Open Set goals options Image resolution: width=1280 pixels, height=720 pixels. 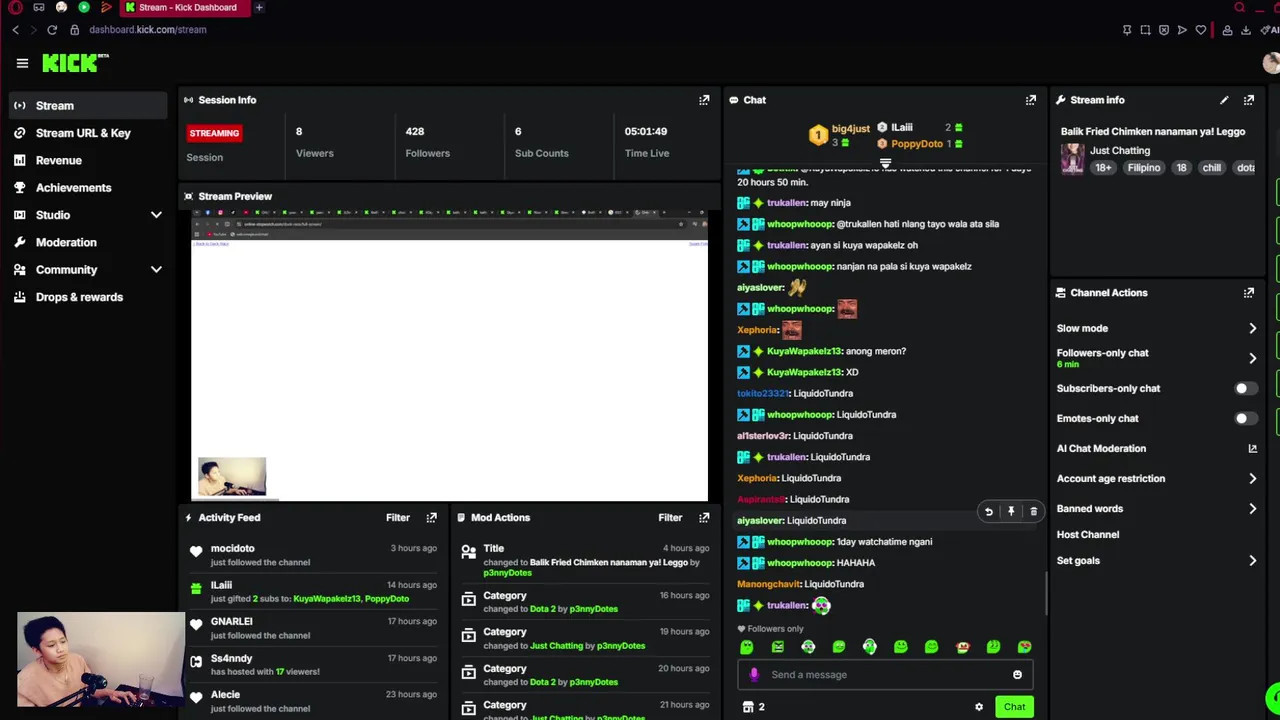[x=1157, y=561]
